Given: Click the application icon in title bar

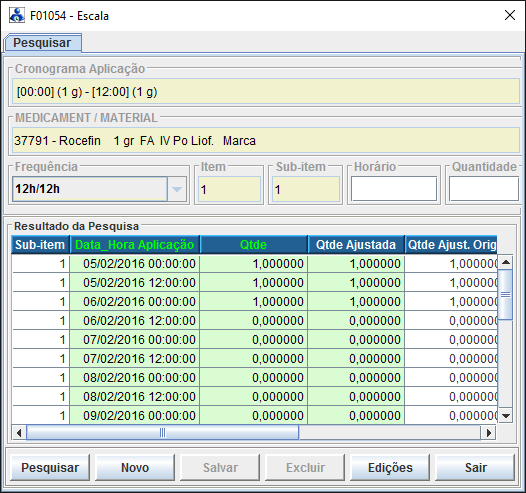Looking at the screenshot, I should tap(17, 15).
